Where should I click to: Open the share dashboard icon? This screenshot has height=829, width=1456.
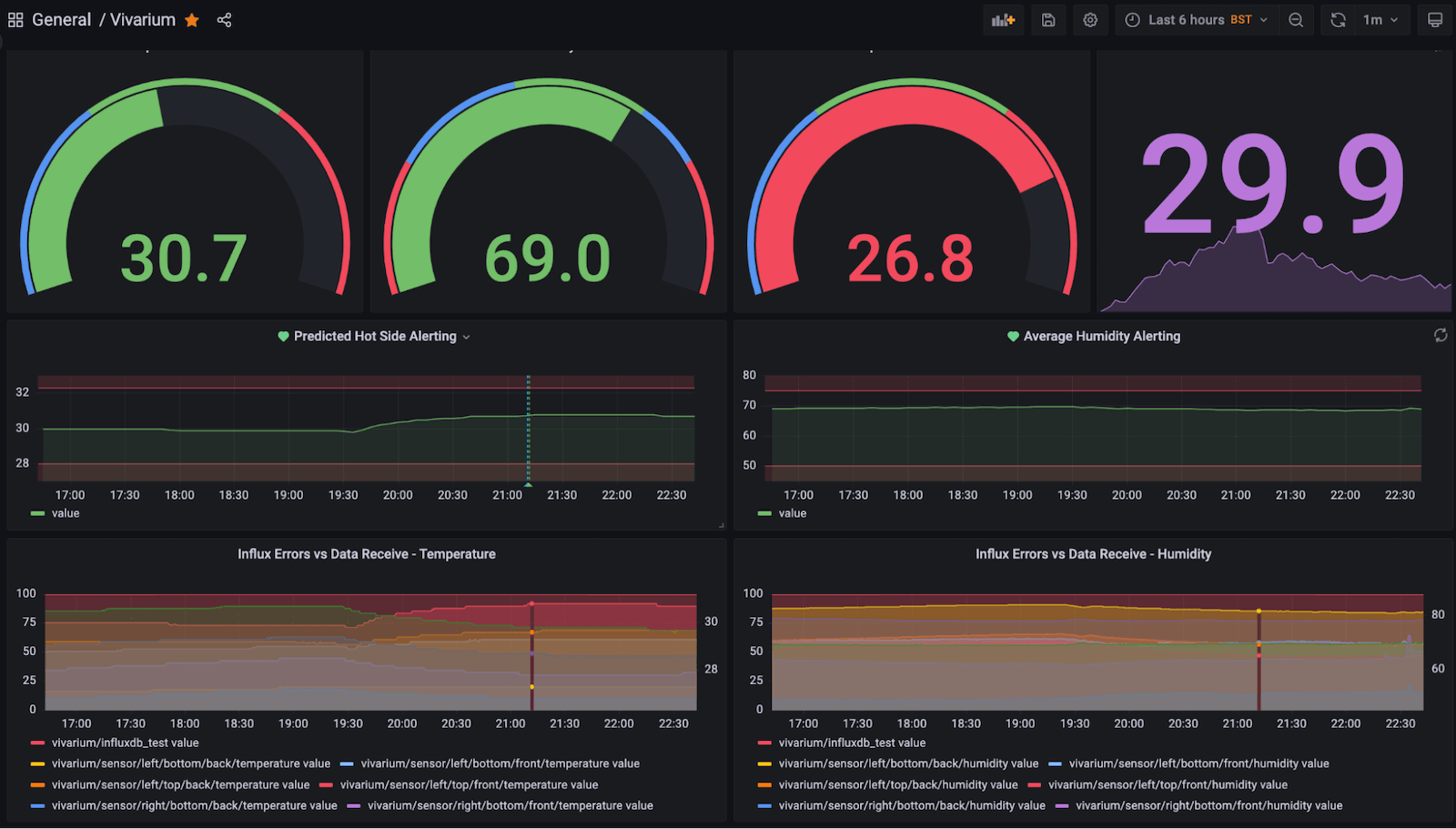click(x=224, y=19)
